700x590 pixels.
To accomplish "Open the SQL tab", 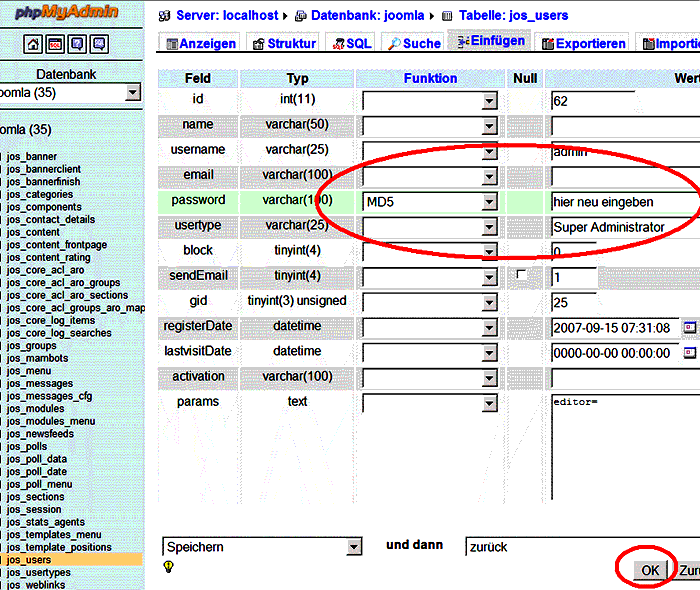I will (352, 43).
